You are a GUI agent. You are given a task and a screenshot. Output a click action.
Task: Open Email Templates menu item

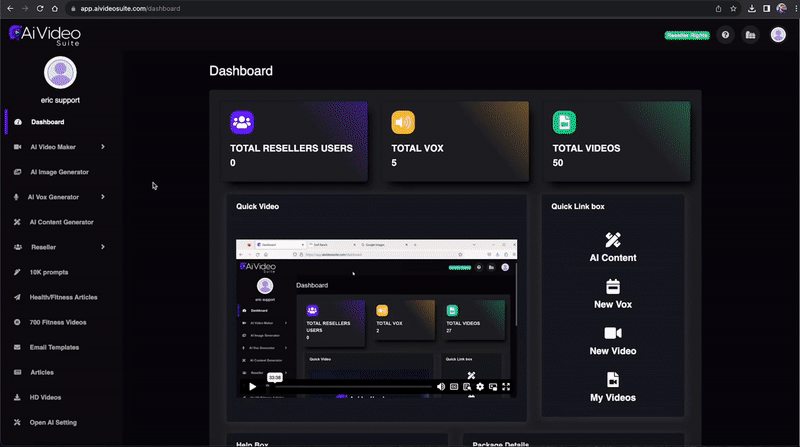(54, 347)
